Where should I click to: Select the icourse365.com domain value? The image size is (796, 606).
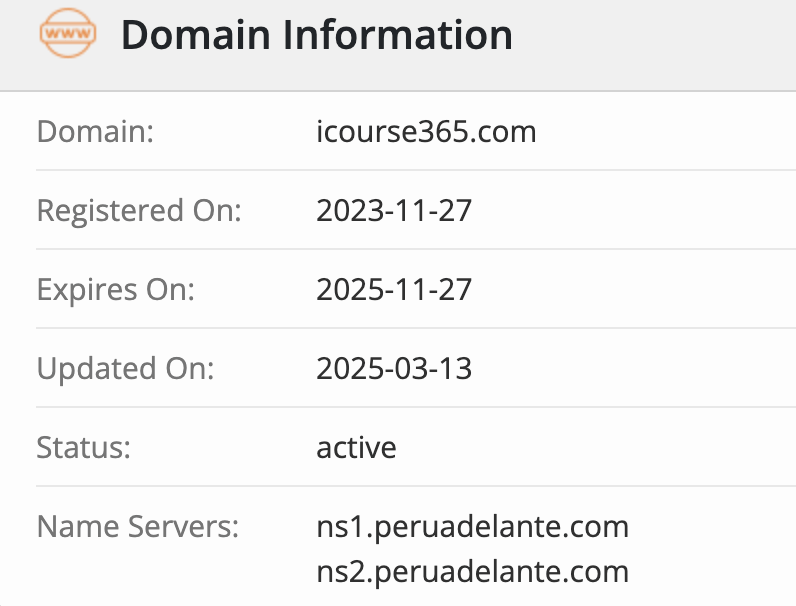tap(426, 132)
